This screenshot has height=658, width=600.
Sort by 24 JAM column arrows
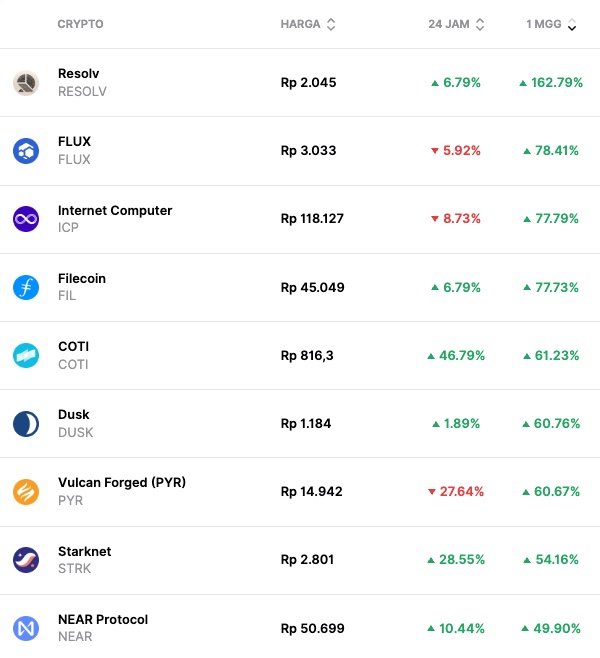[480, 24]
